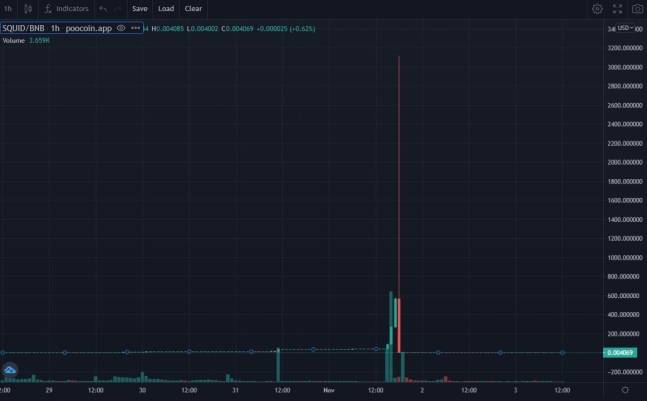Click the 3200.000000 price axis label

625,48
